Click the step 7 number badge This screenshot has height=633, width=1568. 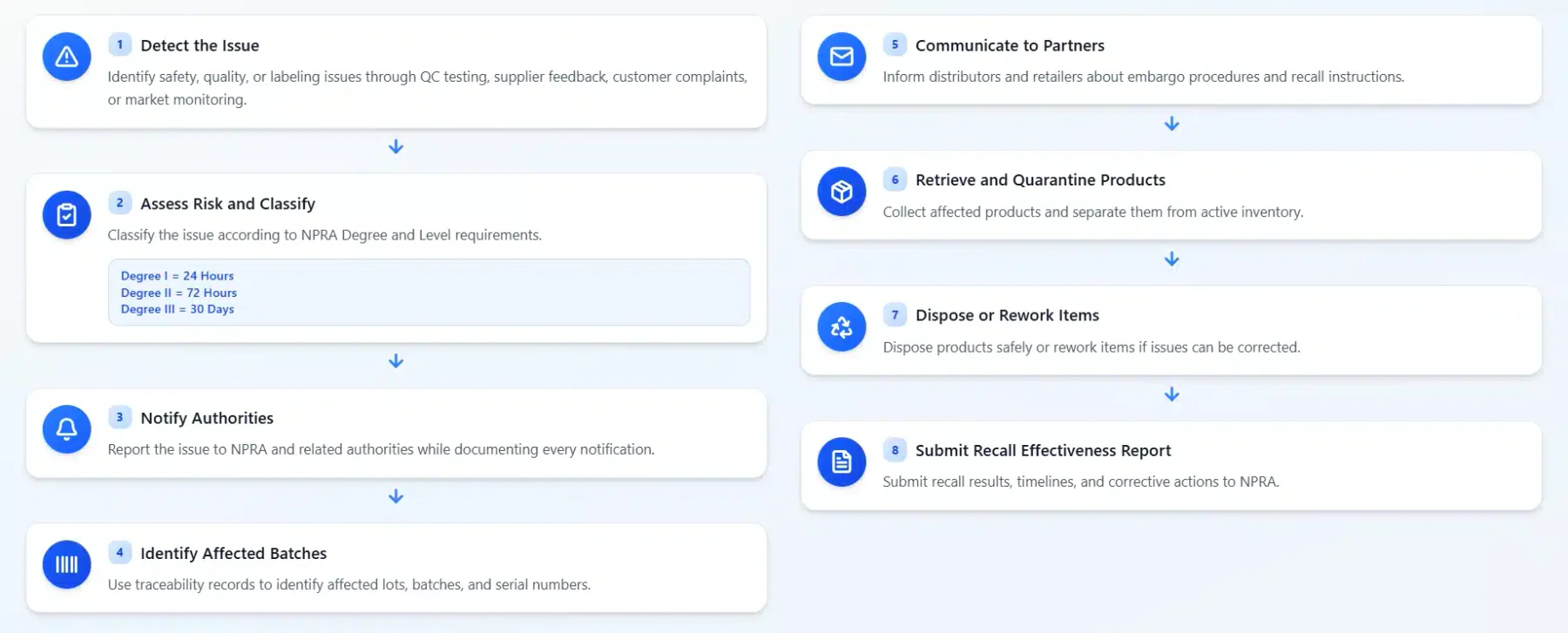(895, 314)
